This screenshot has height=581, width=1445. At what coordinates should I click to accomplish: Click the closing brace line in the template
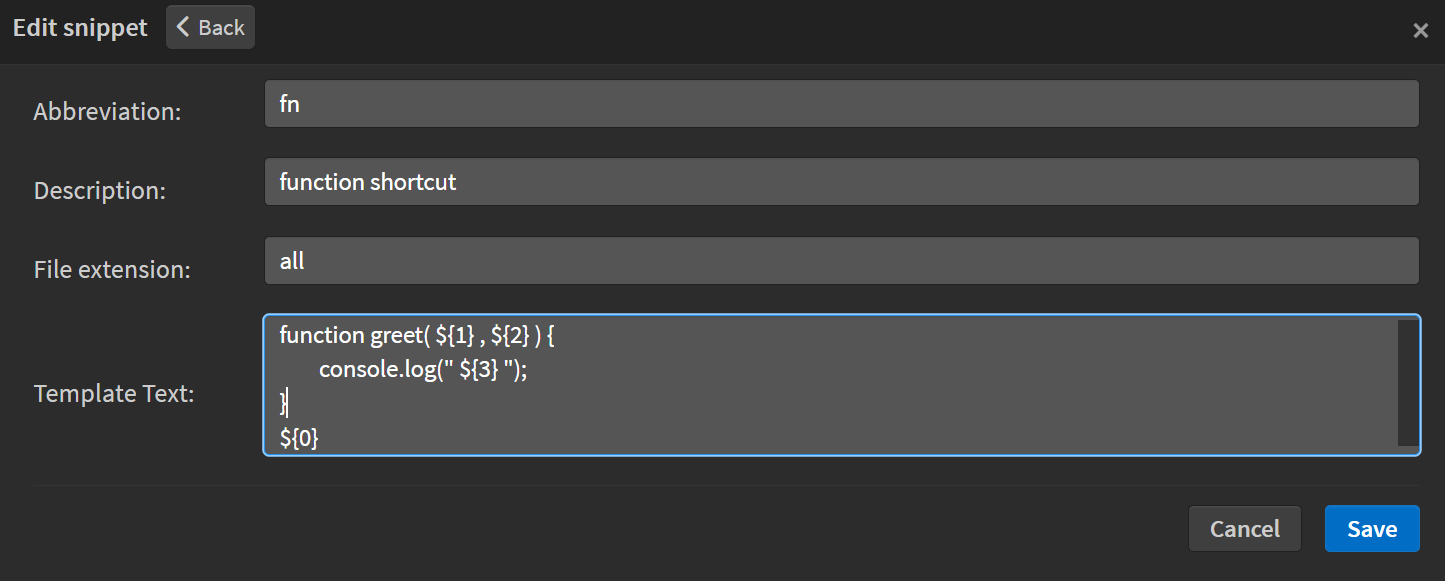coord(283,403)
